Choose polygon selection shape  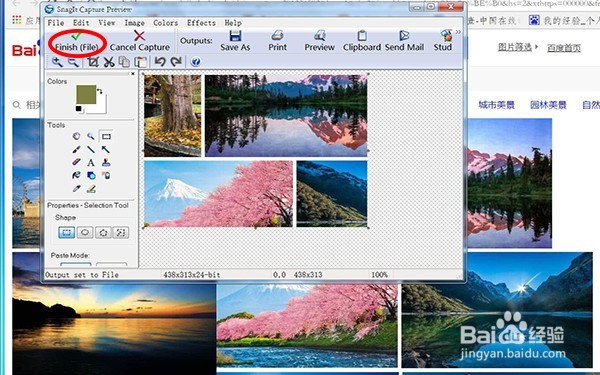click(x=103, y=232)
